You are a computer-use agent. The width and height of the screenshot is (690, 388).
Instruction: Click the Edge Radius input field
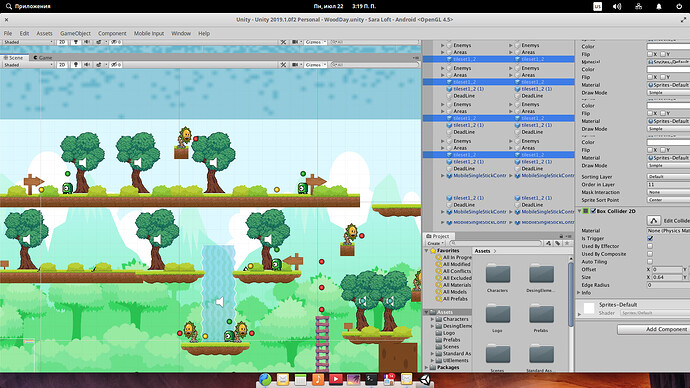[x=668, y=285]
